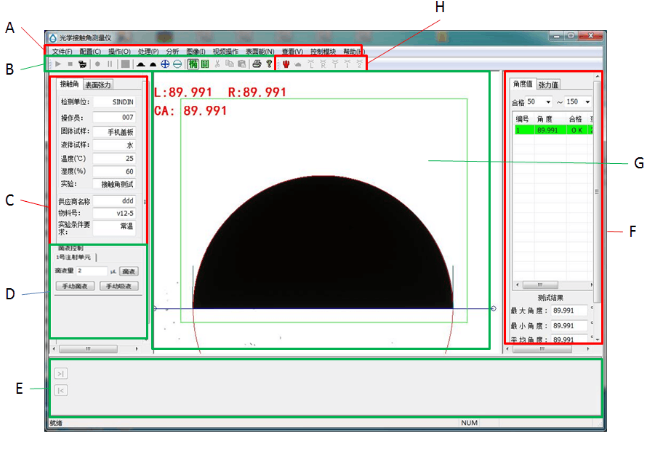Click the 温度(℃) field containing 25

tap(114, 158)
